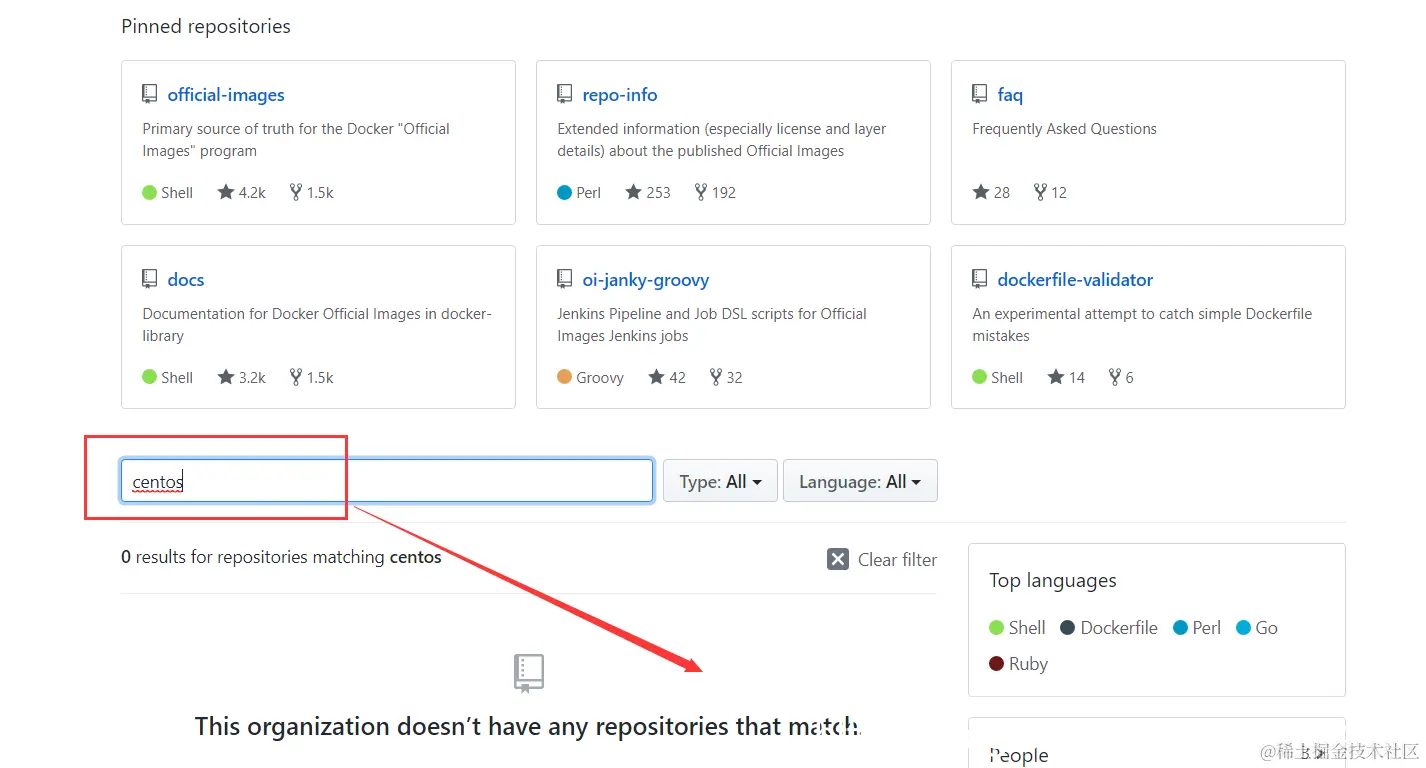Click the Pinned repositories heading
Viewport: 1426px width, 768px height.
point(206,27)
